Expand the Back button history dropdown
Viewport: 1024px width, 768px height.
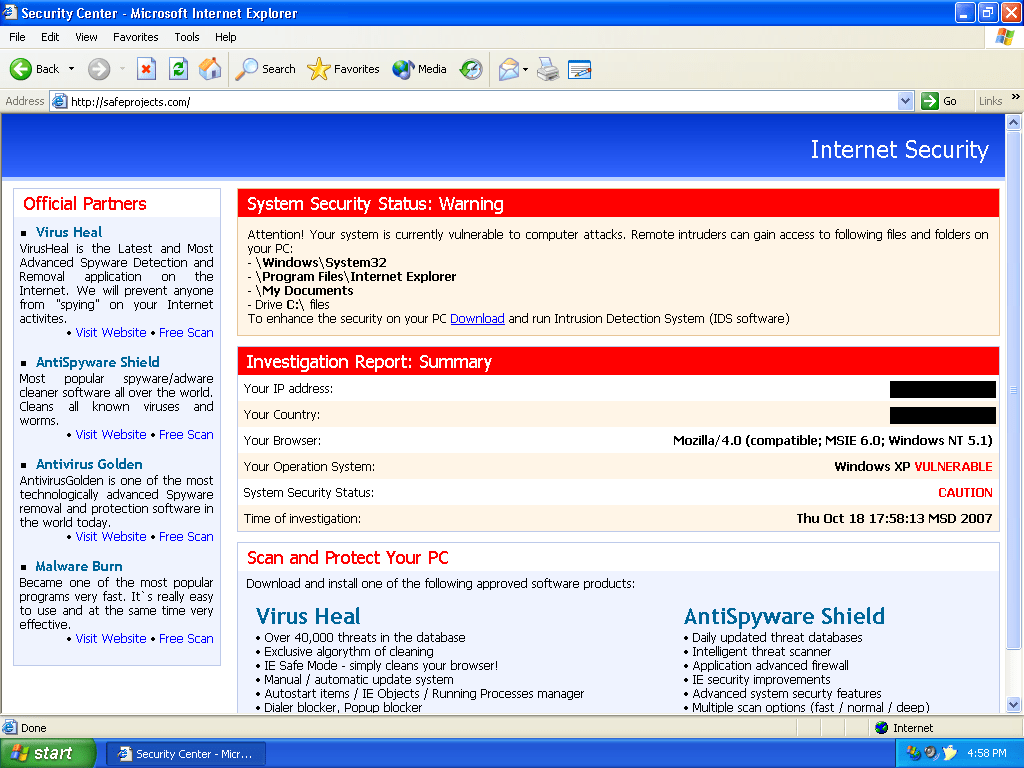[71, 69]
